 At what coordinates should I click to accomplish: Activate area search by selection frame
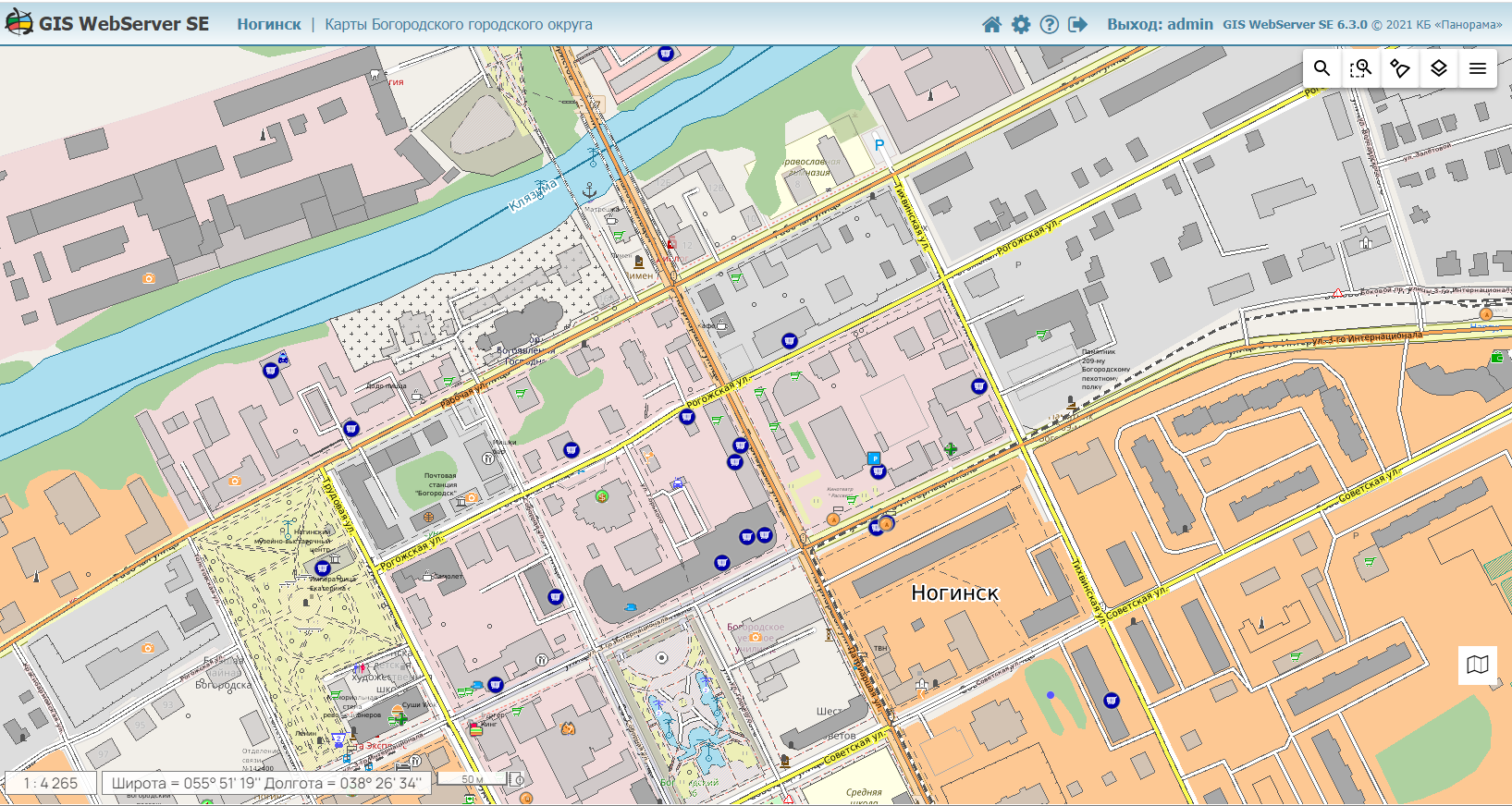click(x=1361, y=68)
